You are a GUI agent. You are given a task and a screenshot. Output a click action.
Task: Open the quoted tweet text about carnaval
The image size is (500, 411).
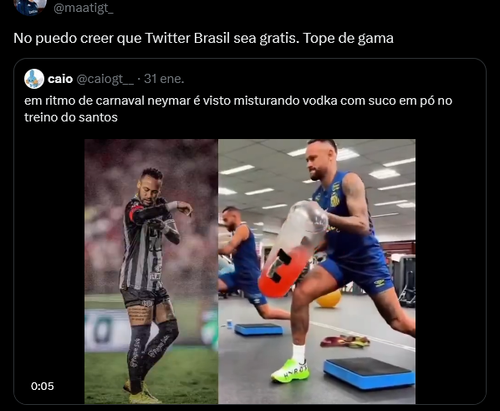pos(238,109)
